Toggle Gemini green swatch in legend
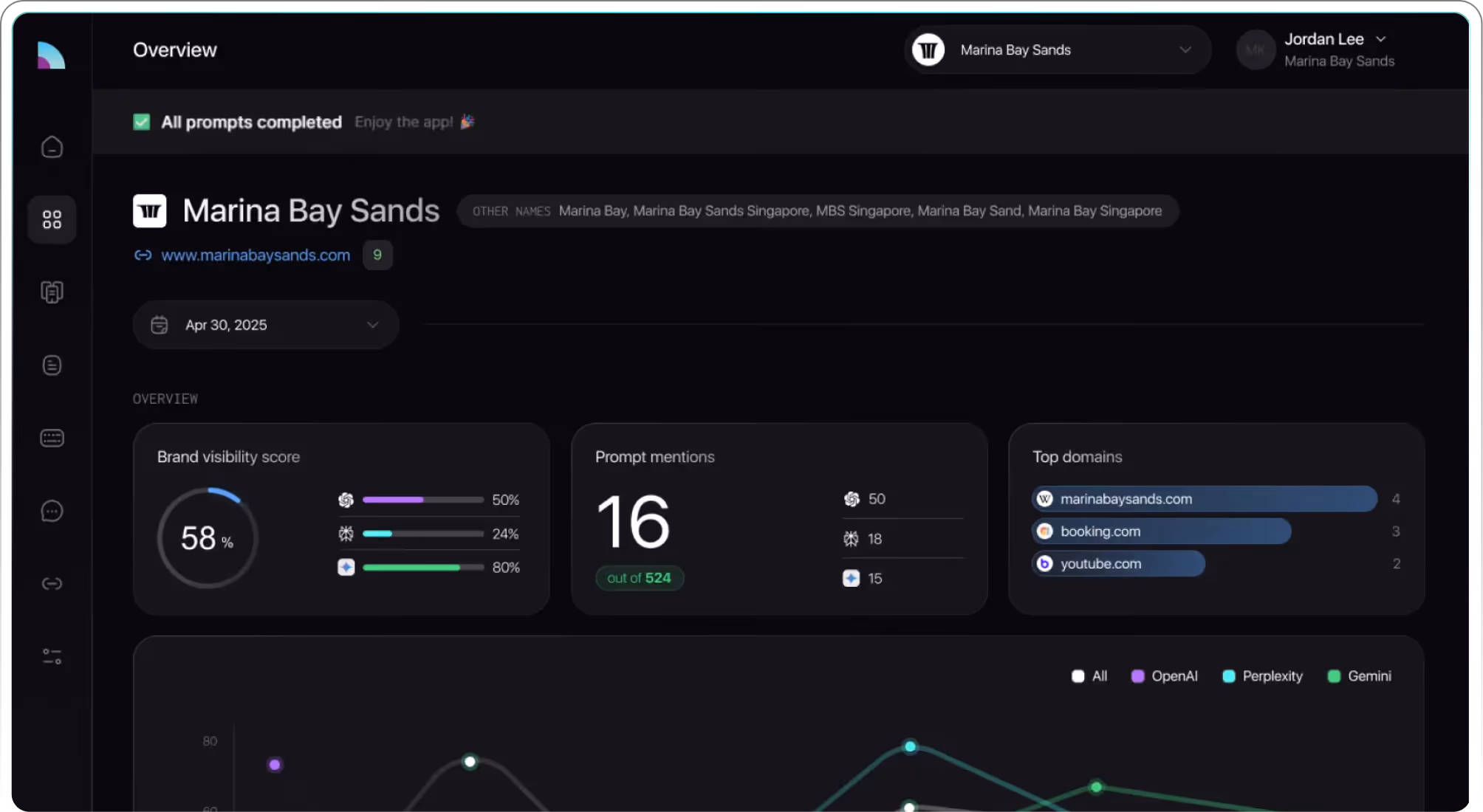 (1334, 676)
